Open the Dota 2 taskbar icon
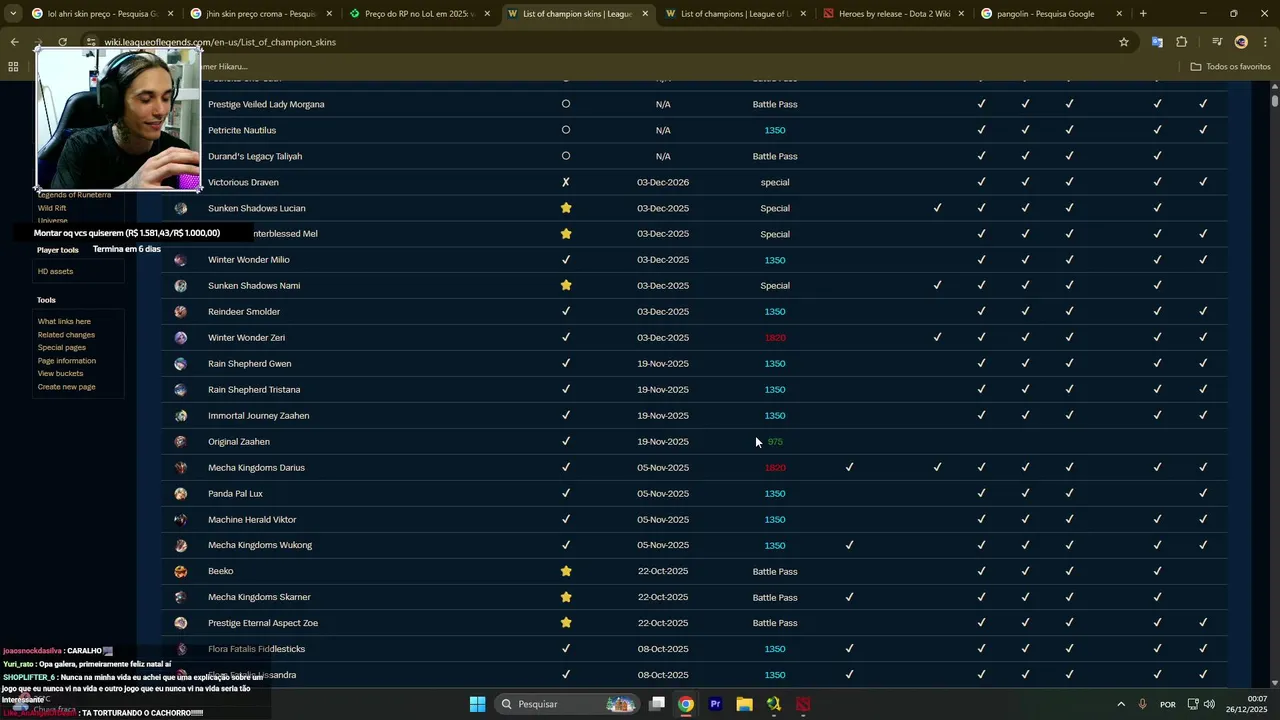The image size is (1280, 720). 803,704
